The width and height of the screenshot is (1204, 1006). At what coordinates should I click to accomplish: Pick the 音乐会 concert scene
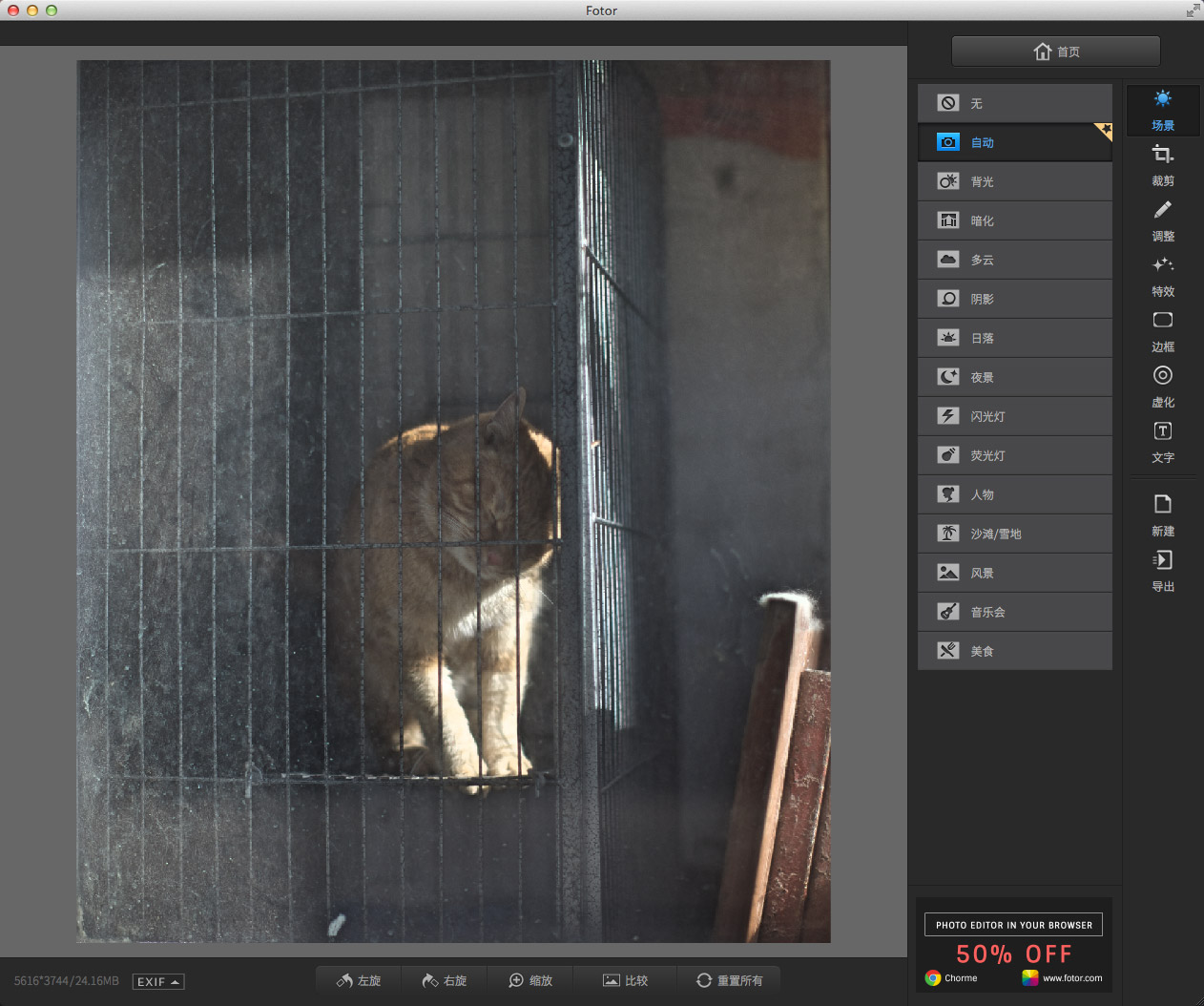click(x=1014, y=612)
